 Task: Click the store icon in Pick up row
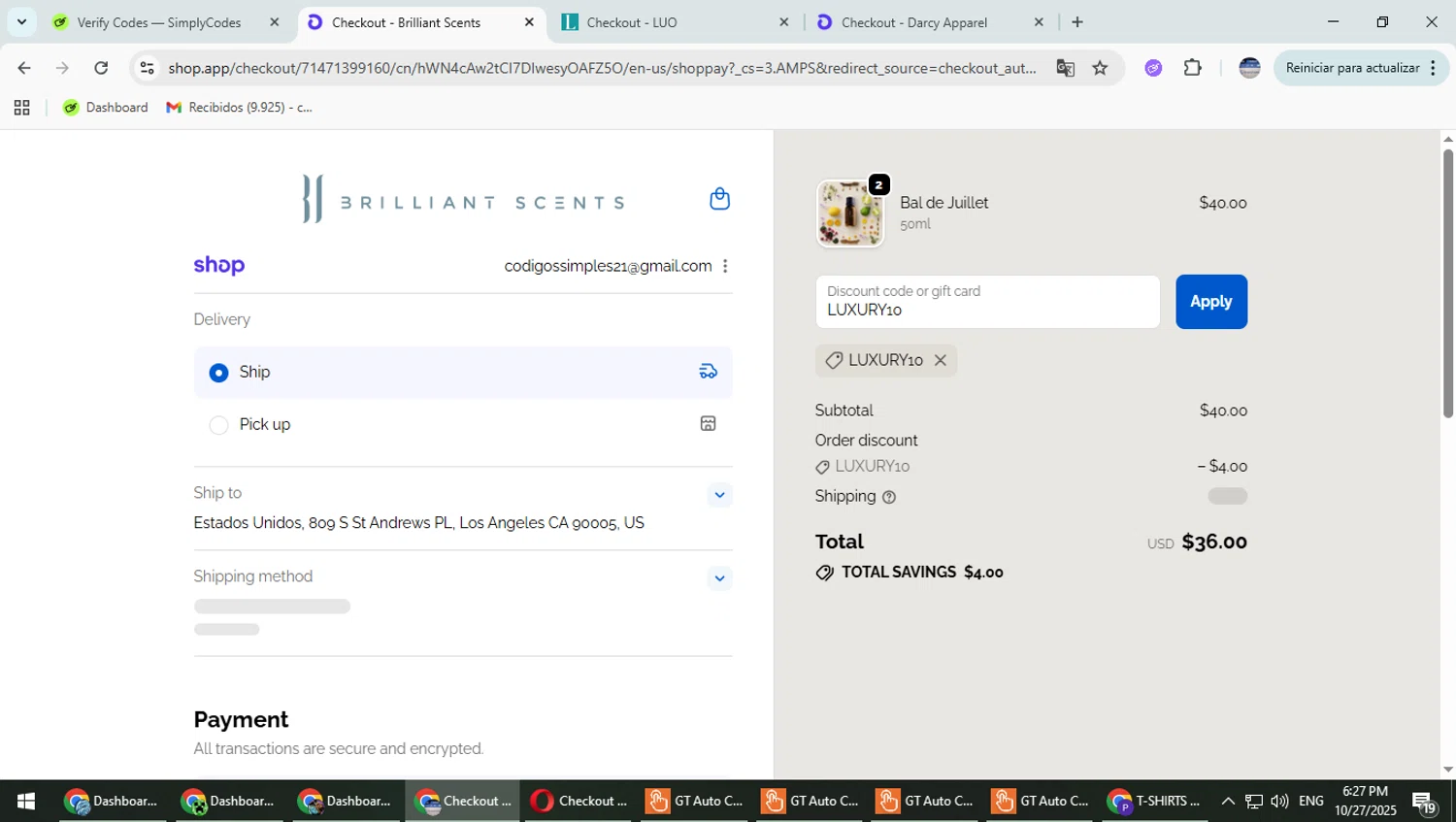(x=709, y=424)
